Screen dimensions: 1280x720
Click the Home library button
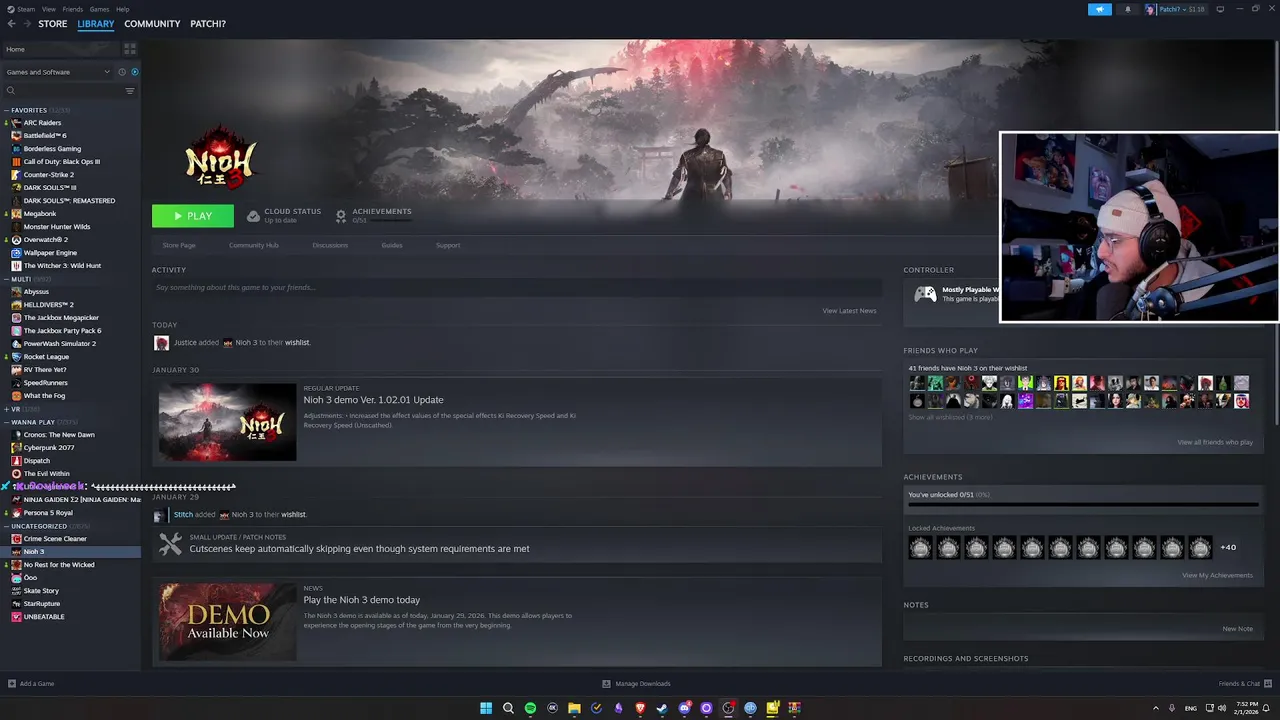(60, 49)
